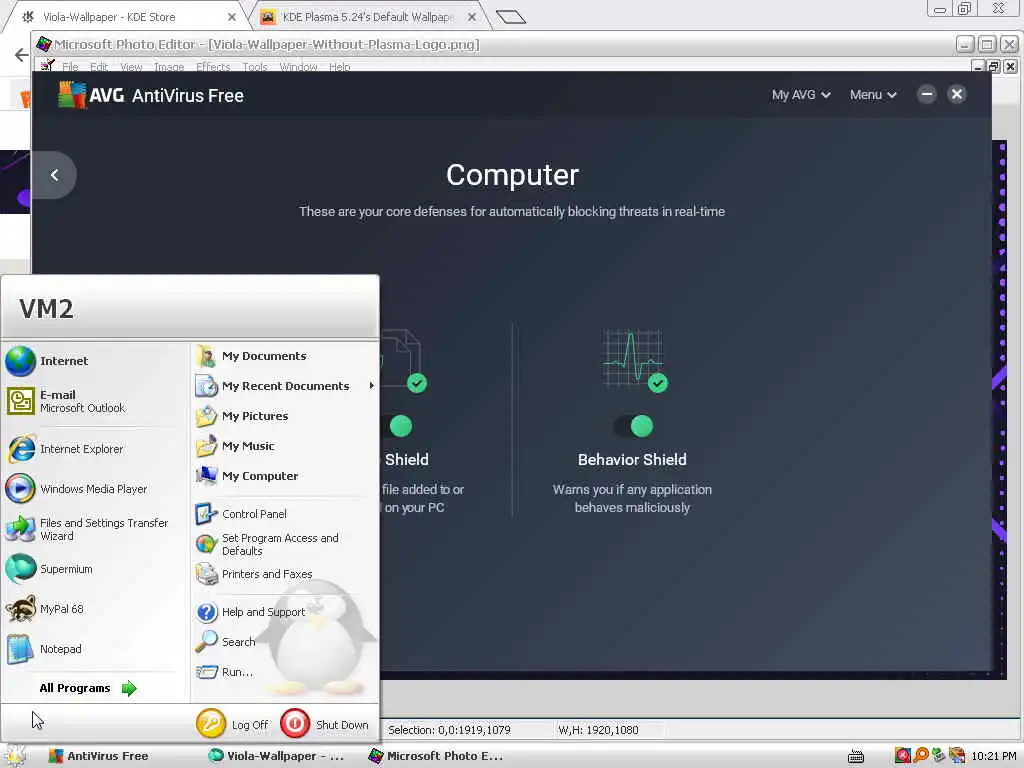Open File menu in Photo Editor

pos(70,67)
